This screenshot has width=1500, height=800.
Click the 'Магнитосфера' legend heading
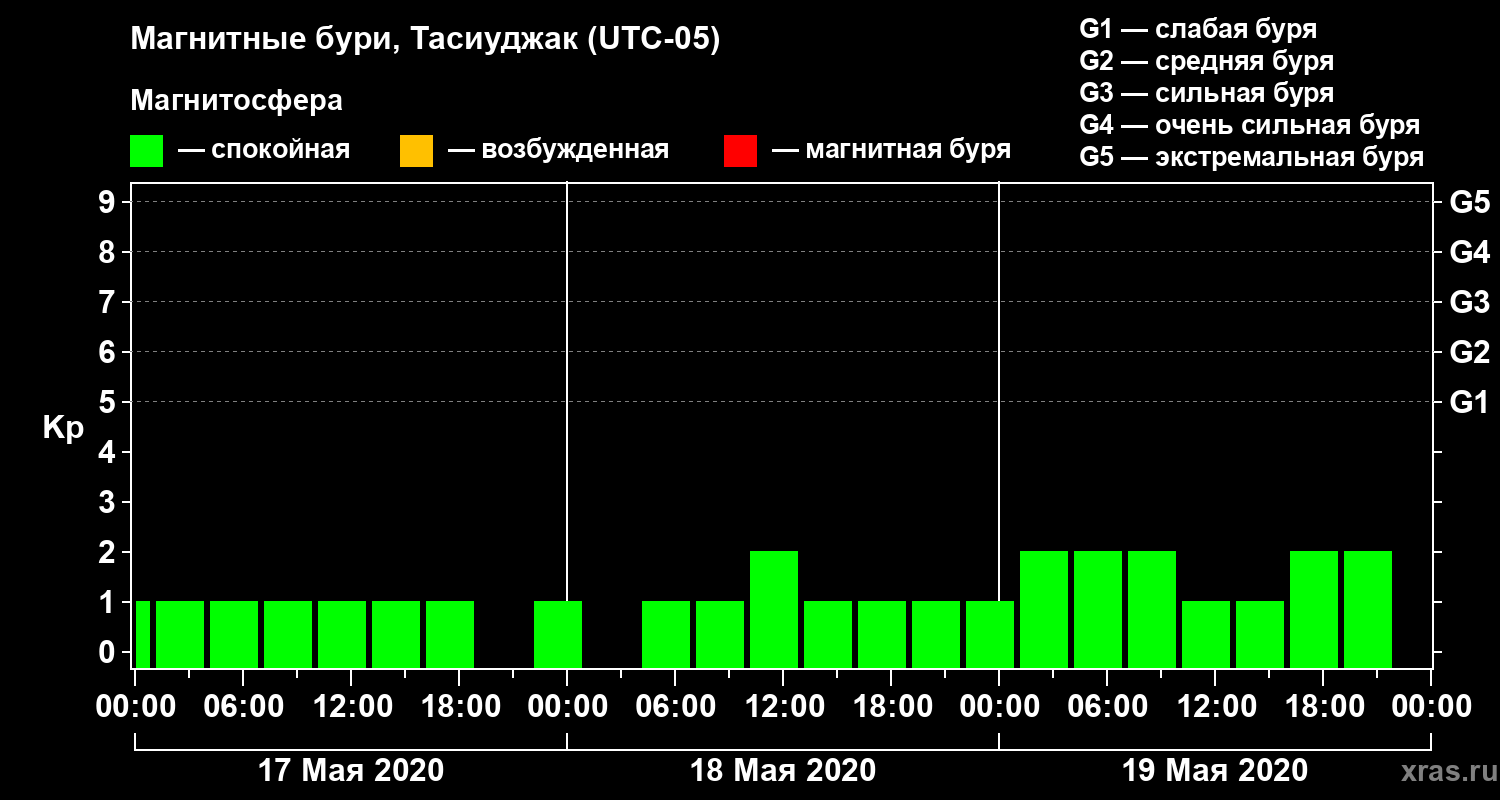point(236,101)
